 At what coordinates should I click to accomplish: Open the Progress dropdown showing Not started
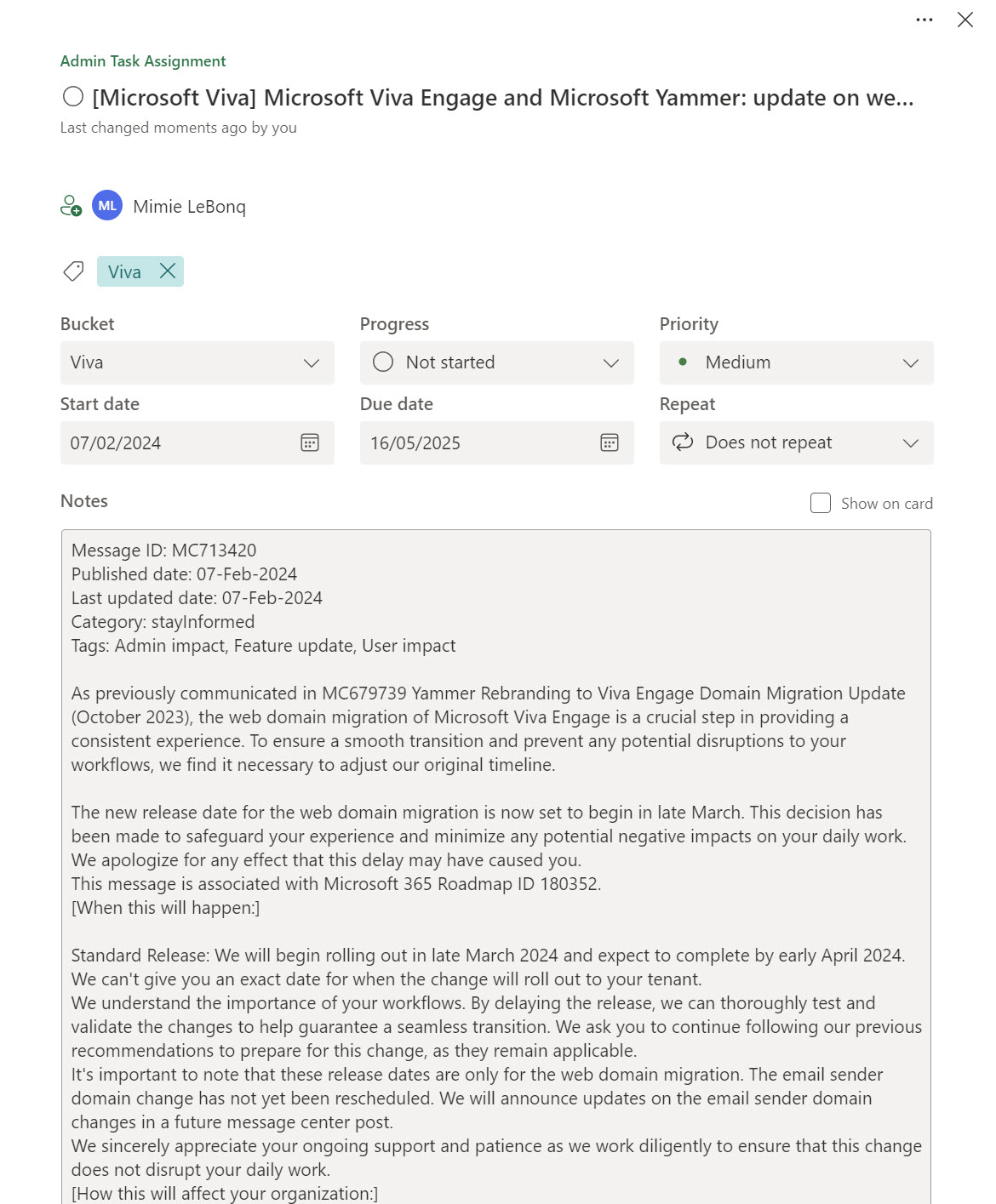click(x=496, y=362)
